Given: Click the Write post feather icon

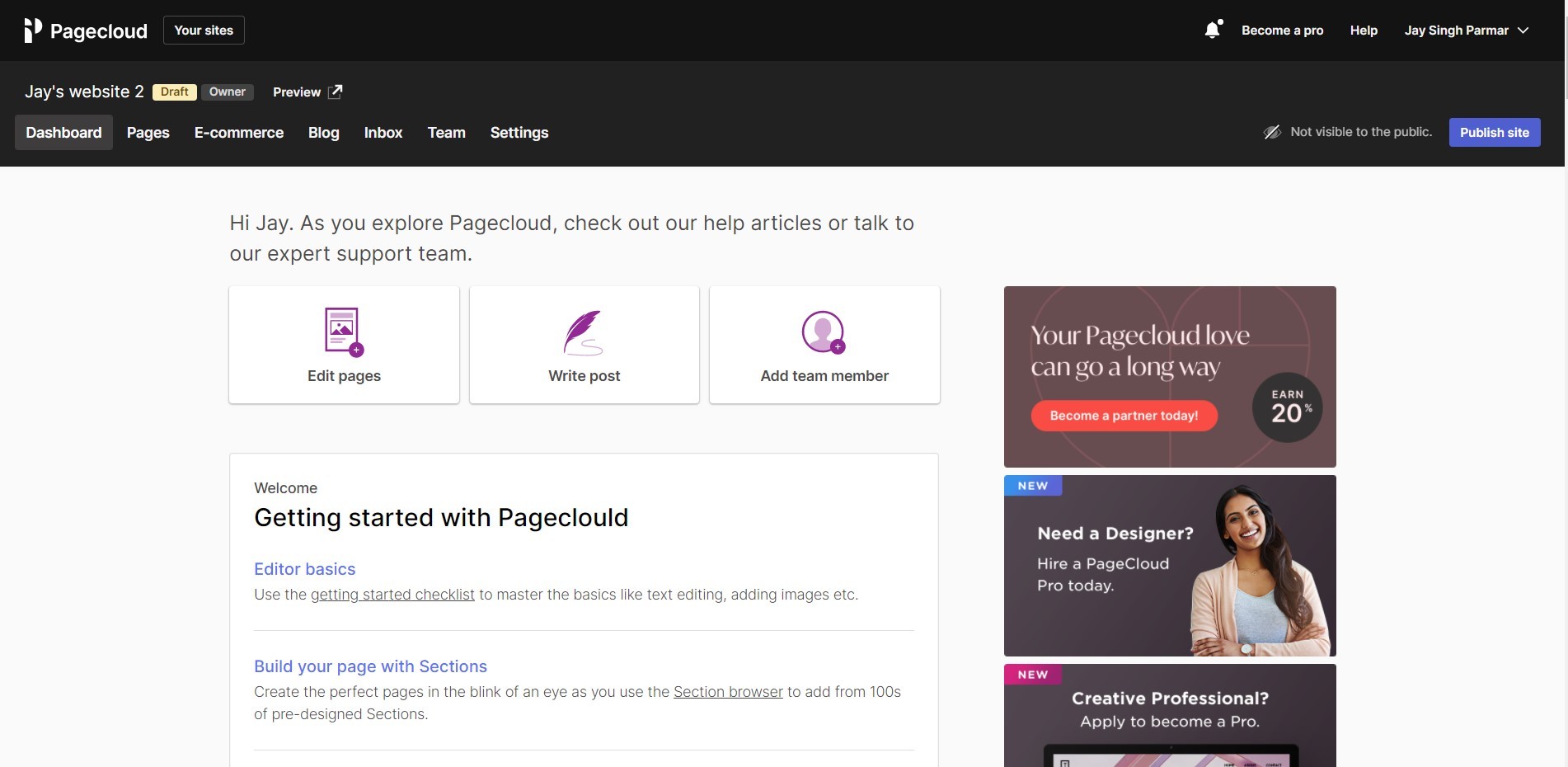Looking at the screenshot, I should tap(584, 332).
